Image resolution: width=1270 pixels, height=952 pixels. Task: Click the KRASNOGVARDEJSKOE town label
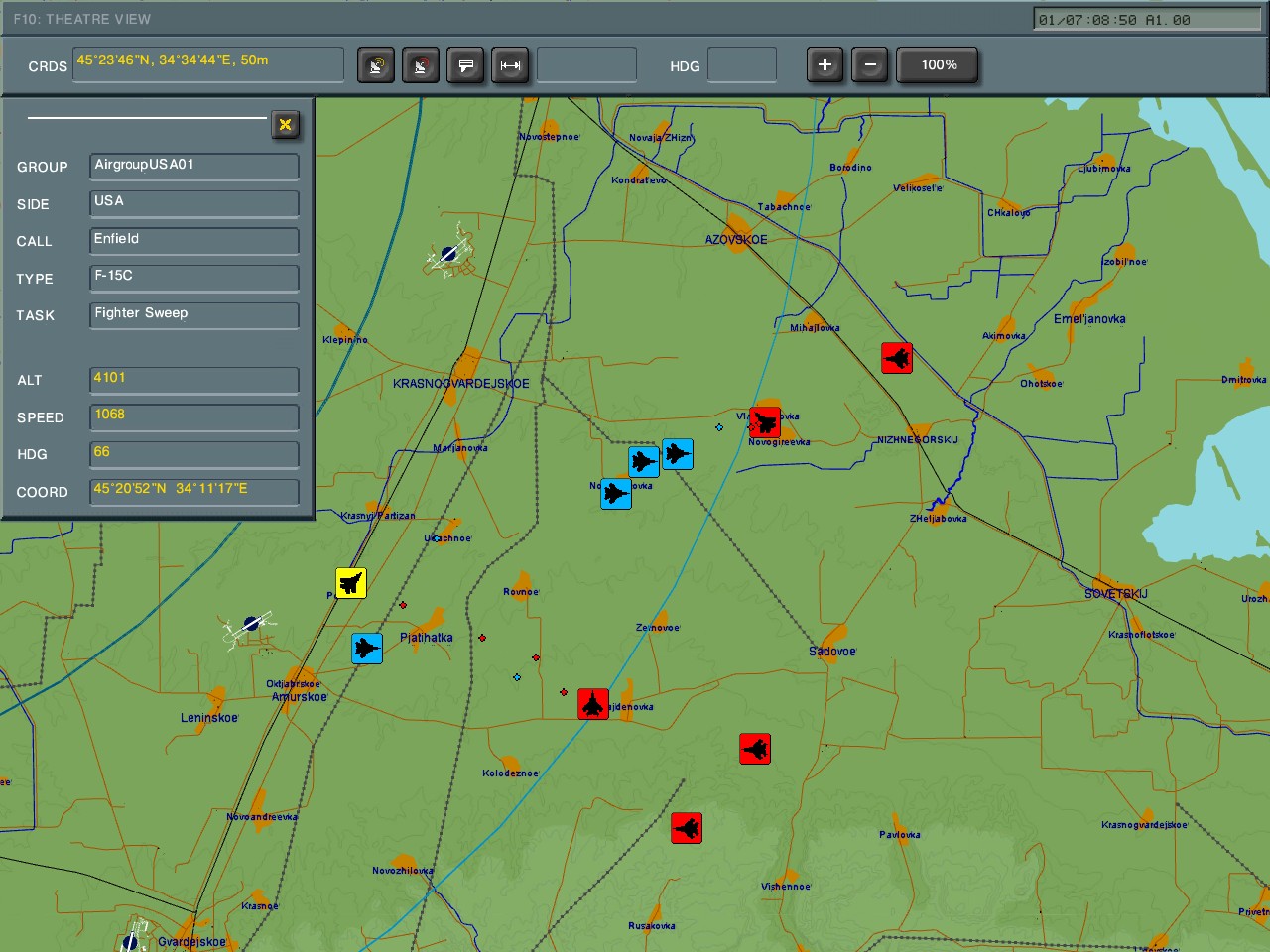tap(461, 384)
